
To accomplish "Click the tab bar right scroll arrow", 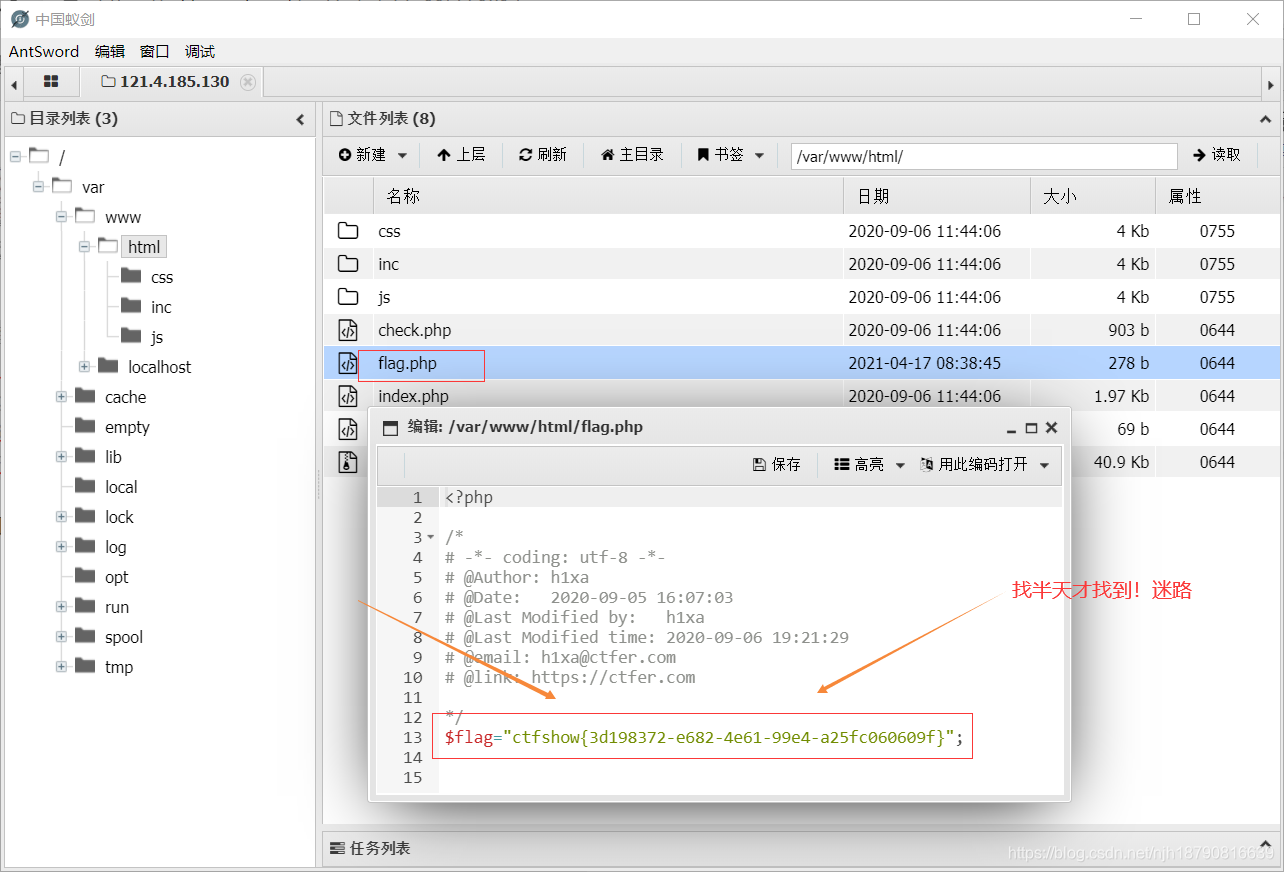I will pos(1270,84).
